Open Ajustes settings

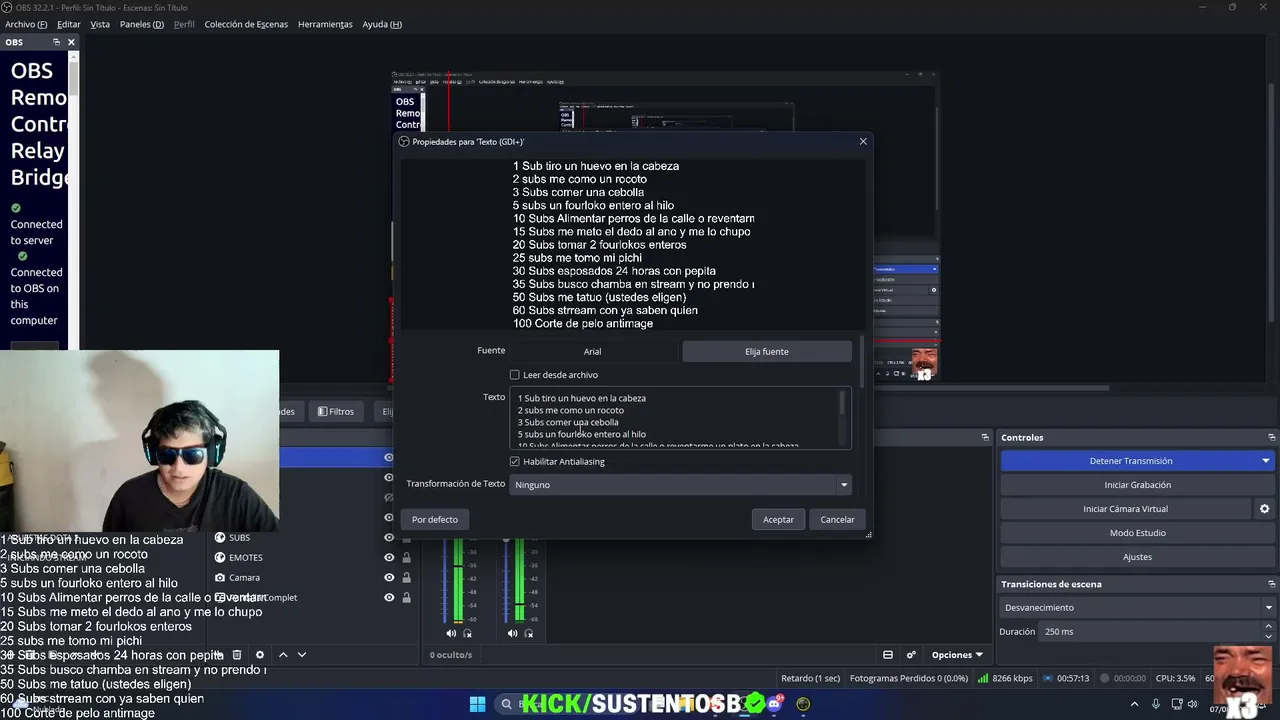pos(1138,557)
